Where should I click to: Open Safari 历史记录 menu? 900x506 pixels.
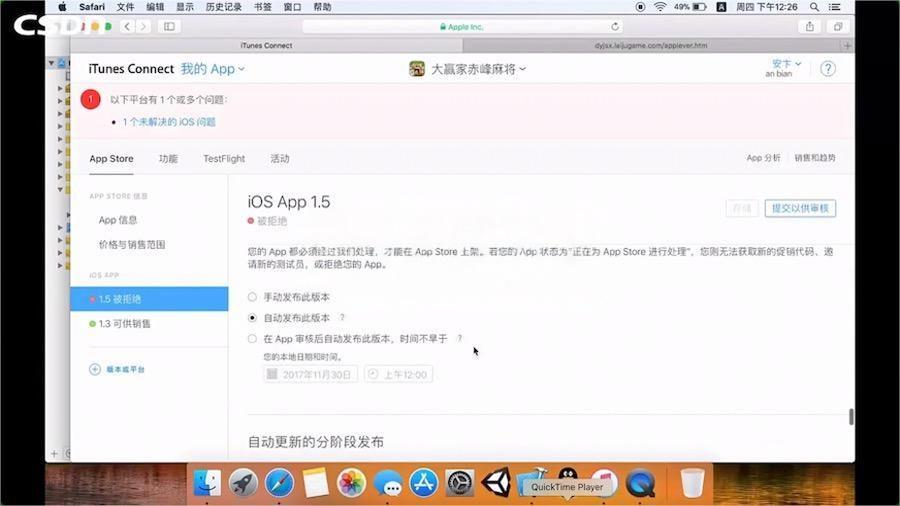pyautogui.click(x=223, y=7)
